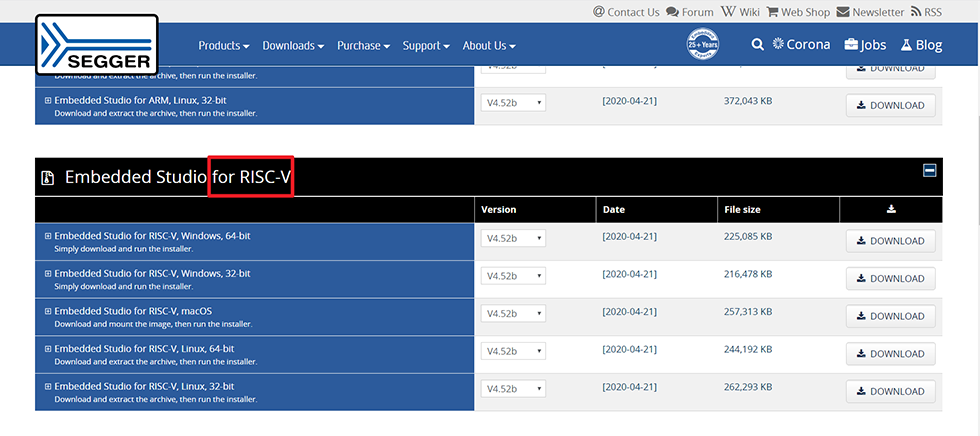Download Embedded Studio for RISC-V, Windows, 32-bit
980x436 pixels.
[x=891, y=279]
